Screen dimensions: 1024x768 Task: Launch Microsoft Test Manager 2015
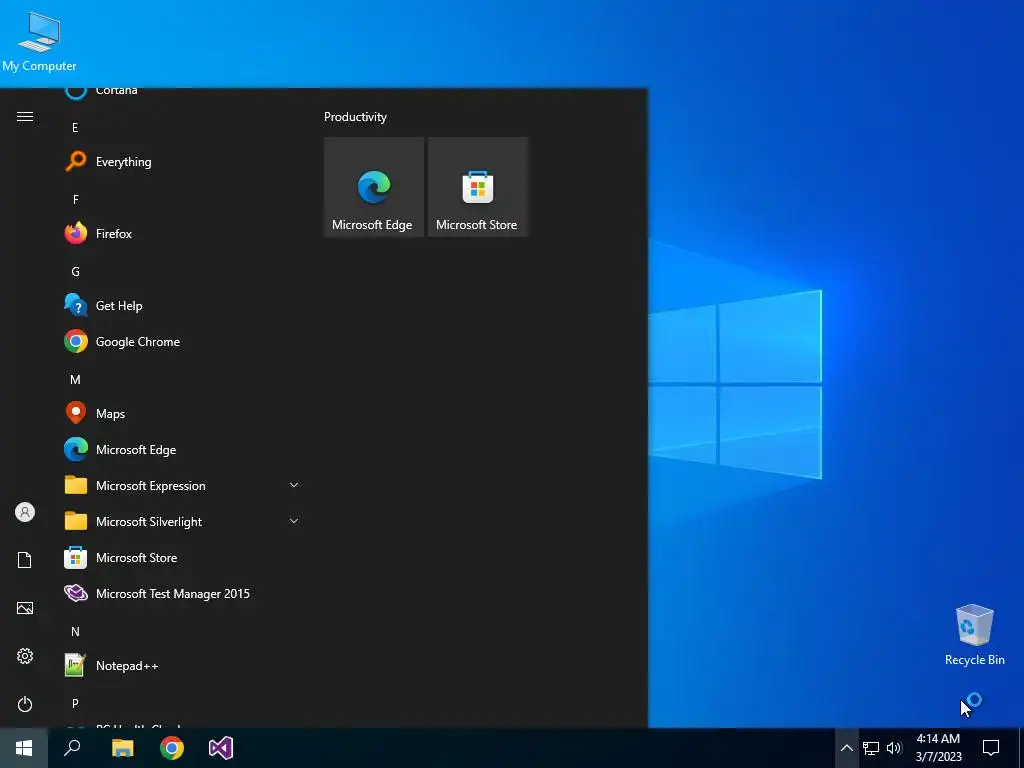coord(183,593)
